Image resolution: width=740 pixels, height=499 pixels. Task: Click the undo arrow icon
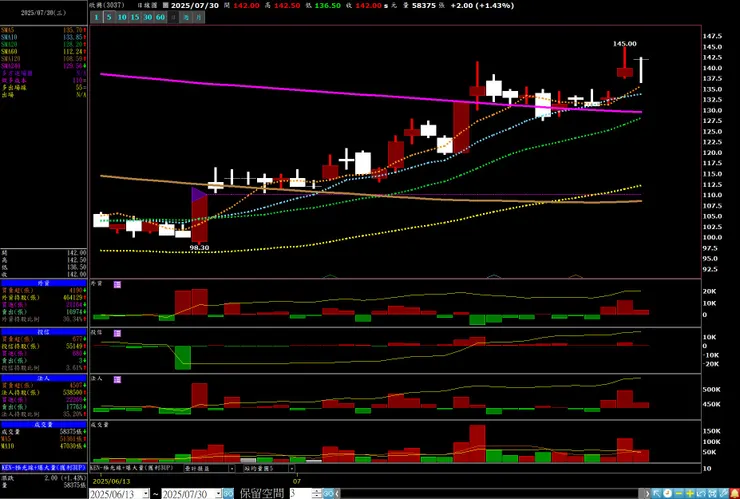click(x=701, y=493)
